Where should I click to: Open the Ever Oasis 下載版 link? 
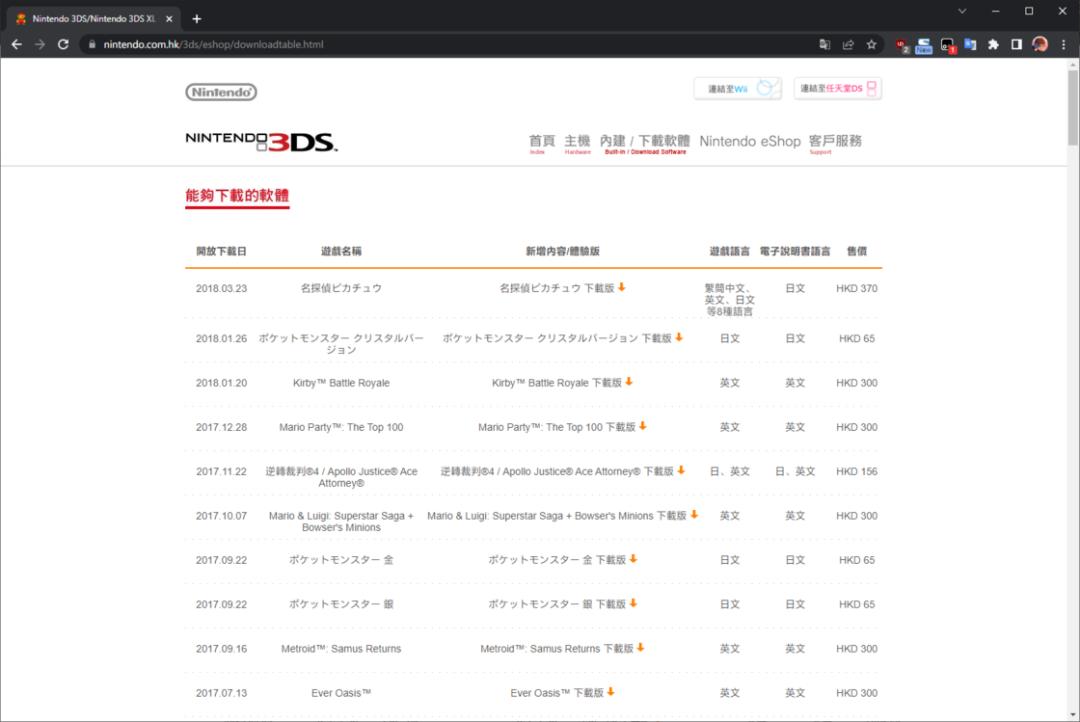pyautogui.click(x=557, y=693)
